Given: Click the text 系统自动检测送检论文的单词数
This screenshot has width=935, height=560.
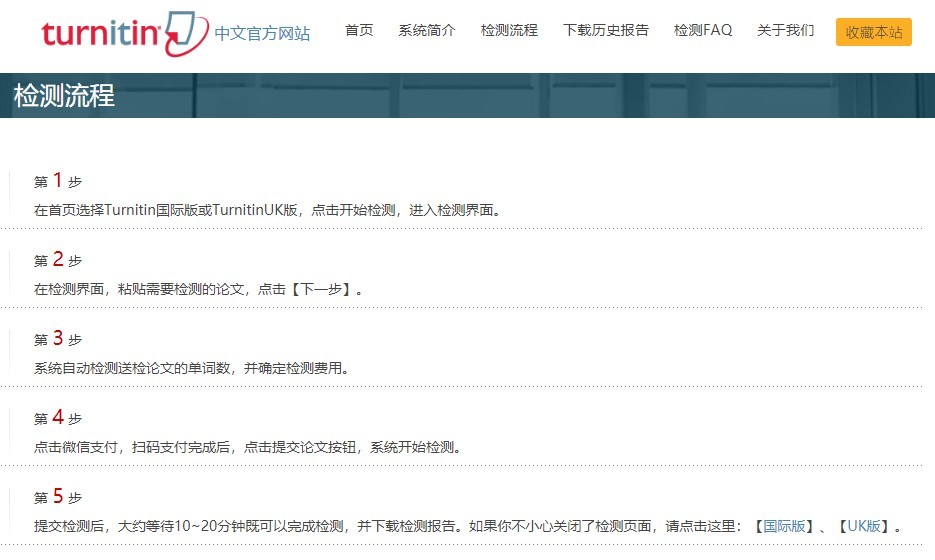Looking at the screenshot, I should point(132,368).
